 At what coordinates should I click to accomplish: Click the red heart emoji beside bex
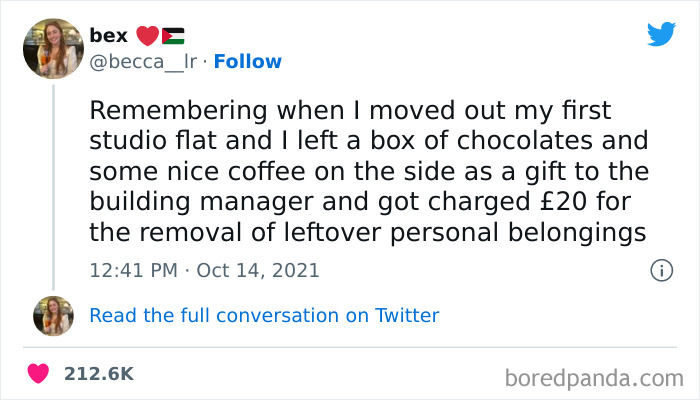click(146, 35)
